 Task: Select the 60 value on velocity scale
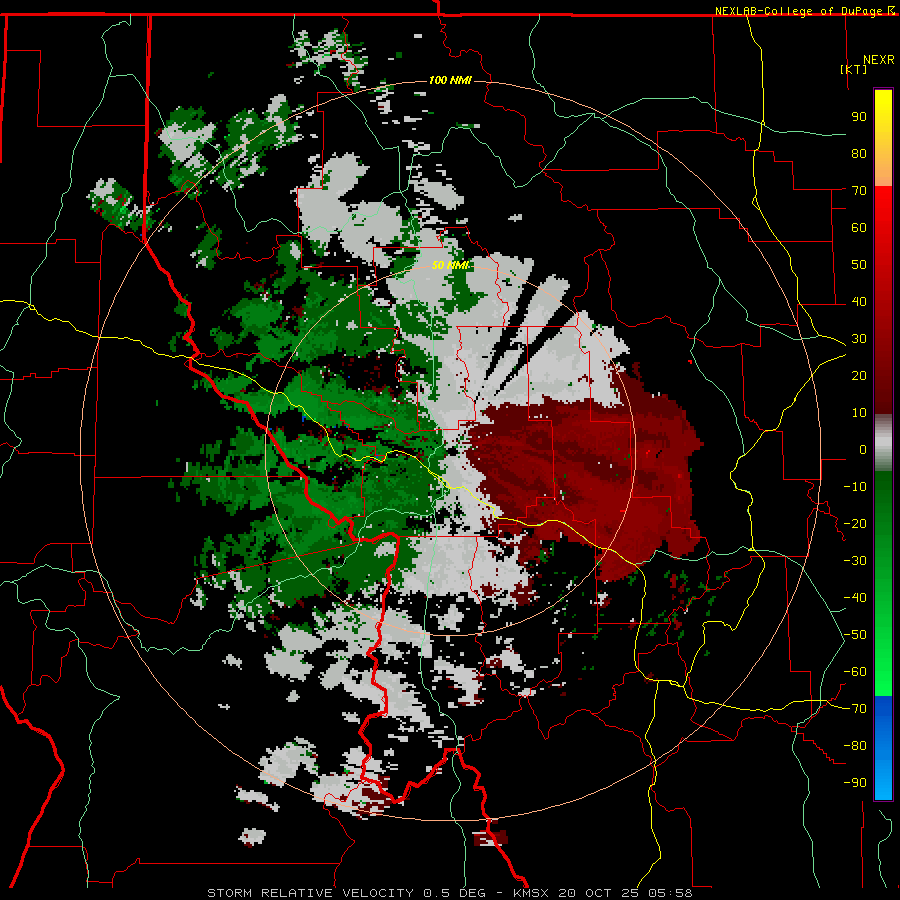859,228
